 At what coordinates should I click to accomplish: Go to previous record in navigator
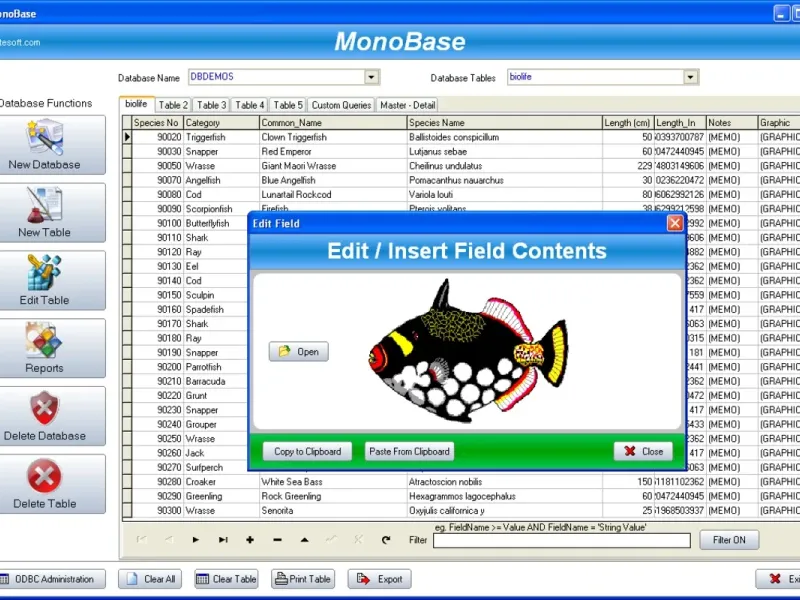[169, 540]
